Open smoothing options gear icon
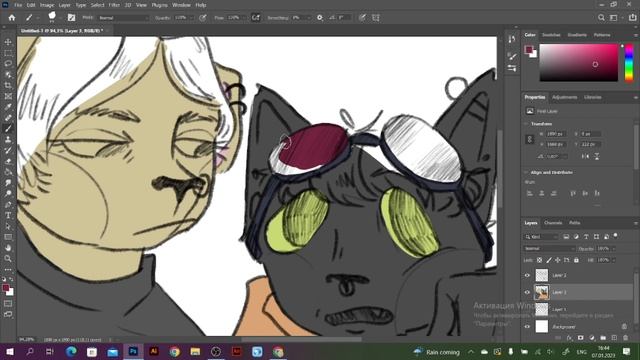 coord(320,18)
